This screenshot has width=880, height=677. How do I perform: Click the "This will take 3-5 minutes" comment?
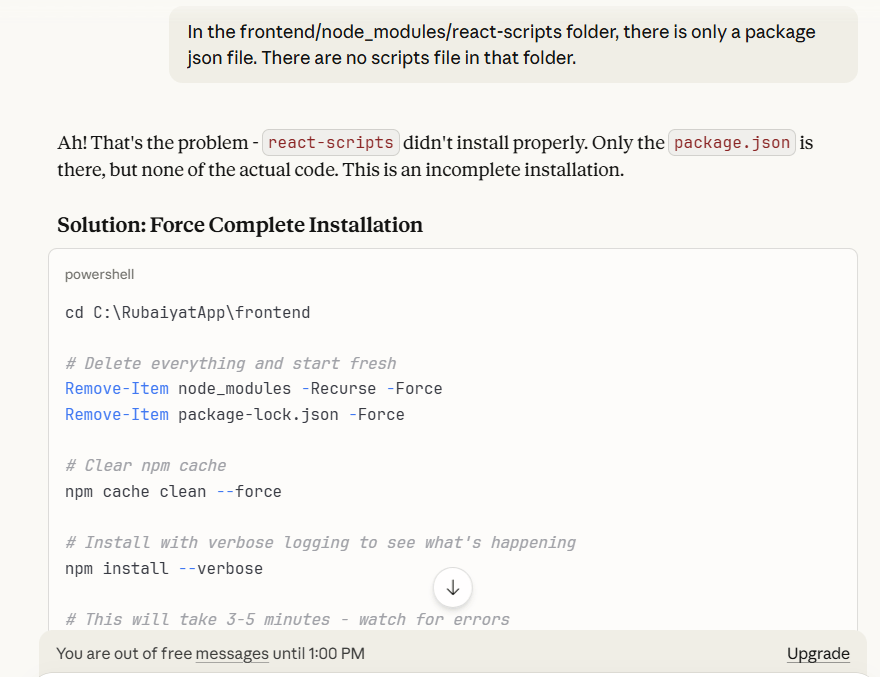point(287,619)
